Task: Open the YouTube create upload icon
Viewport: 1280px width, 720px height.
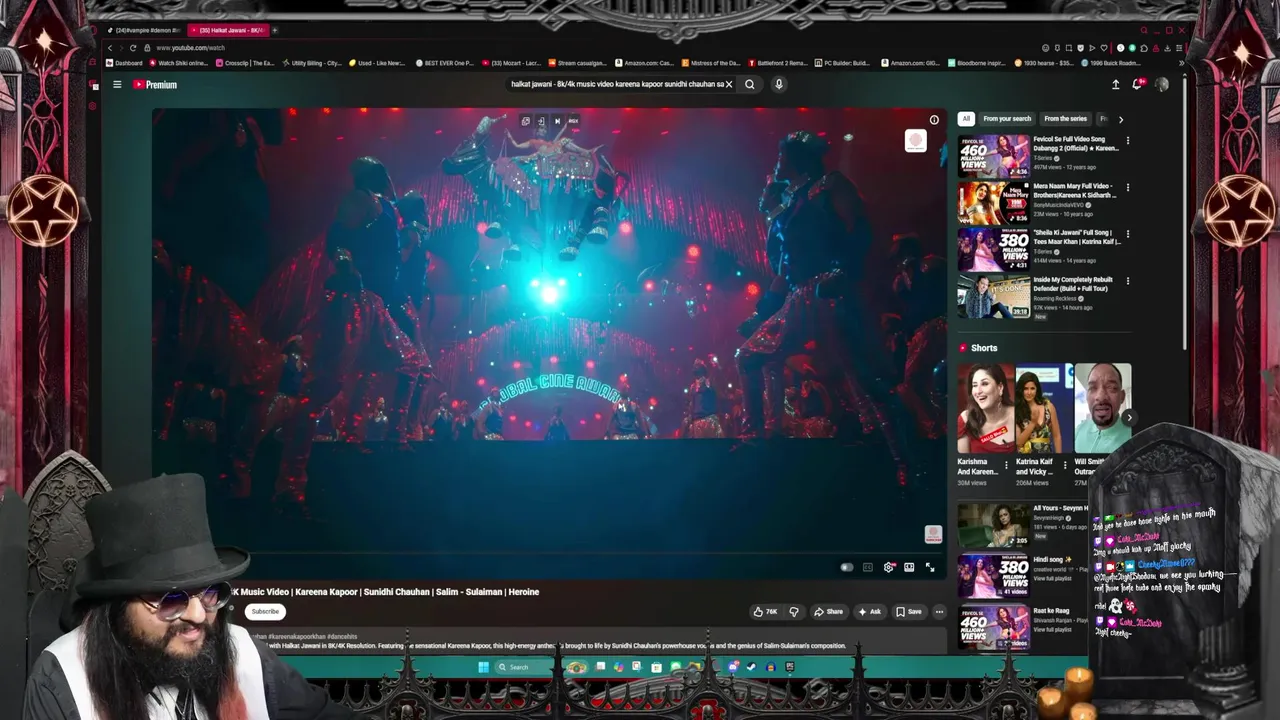Action: (1116, 85)
